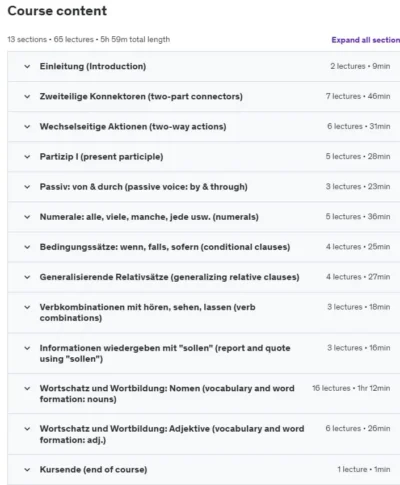
Task: Expand the Einleitung (Introduction) section chevron
Action: pyautogui.click(x=27, y=67)
